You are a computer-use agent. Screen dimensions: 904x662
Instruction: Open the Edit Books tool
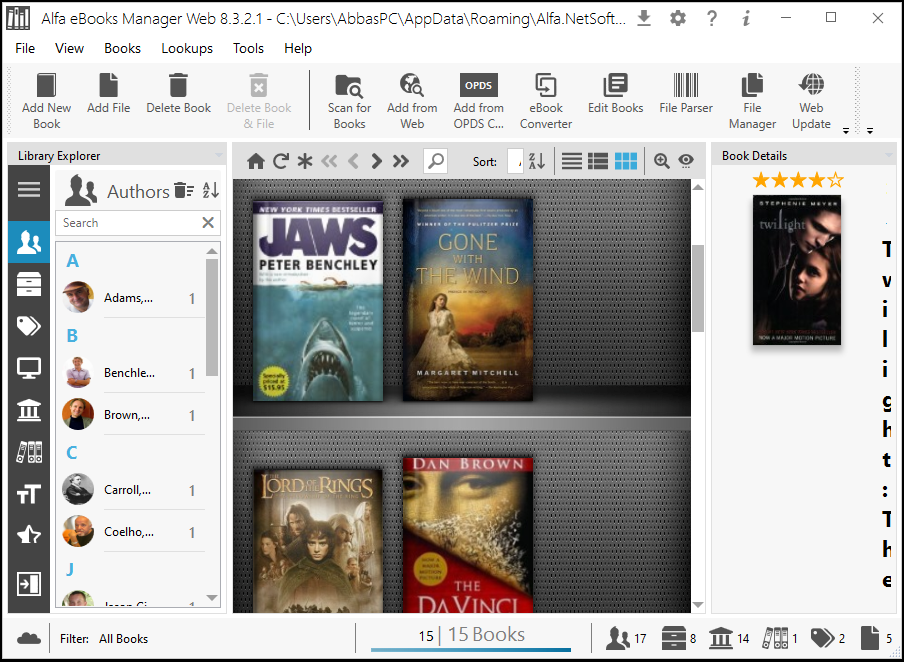click(x=615, y=93)
